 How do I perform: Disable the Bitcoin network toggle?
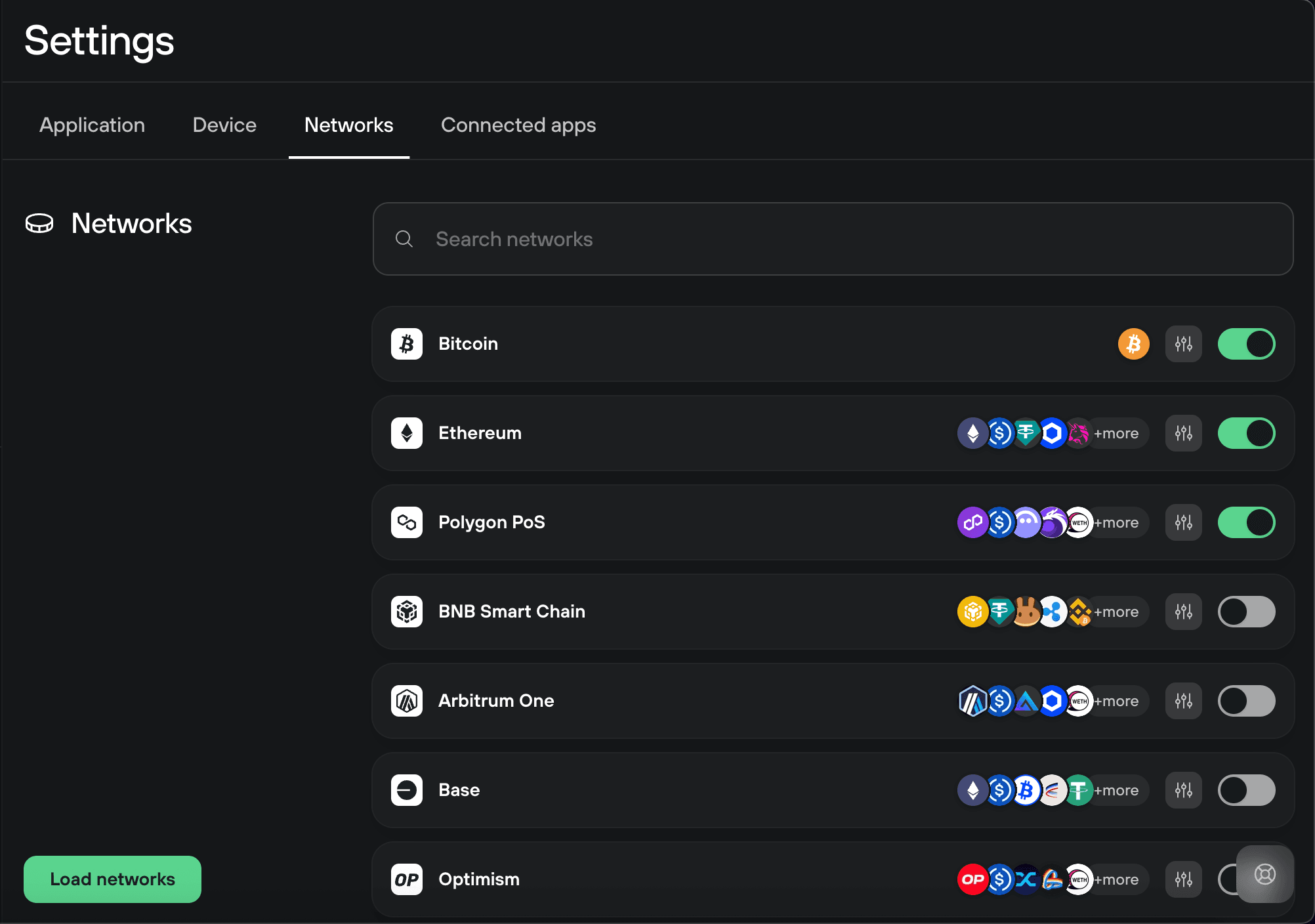click(x=1247, y=344)
